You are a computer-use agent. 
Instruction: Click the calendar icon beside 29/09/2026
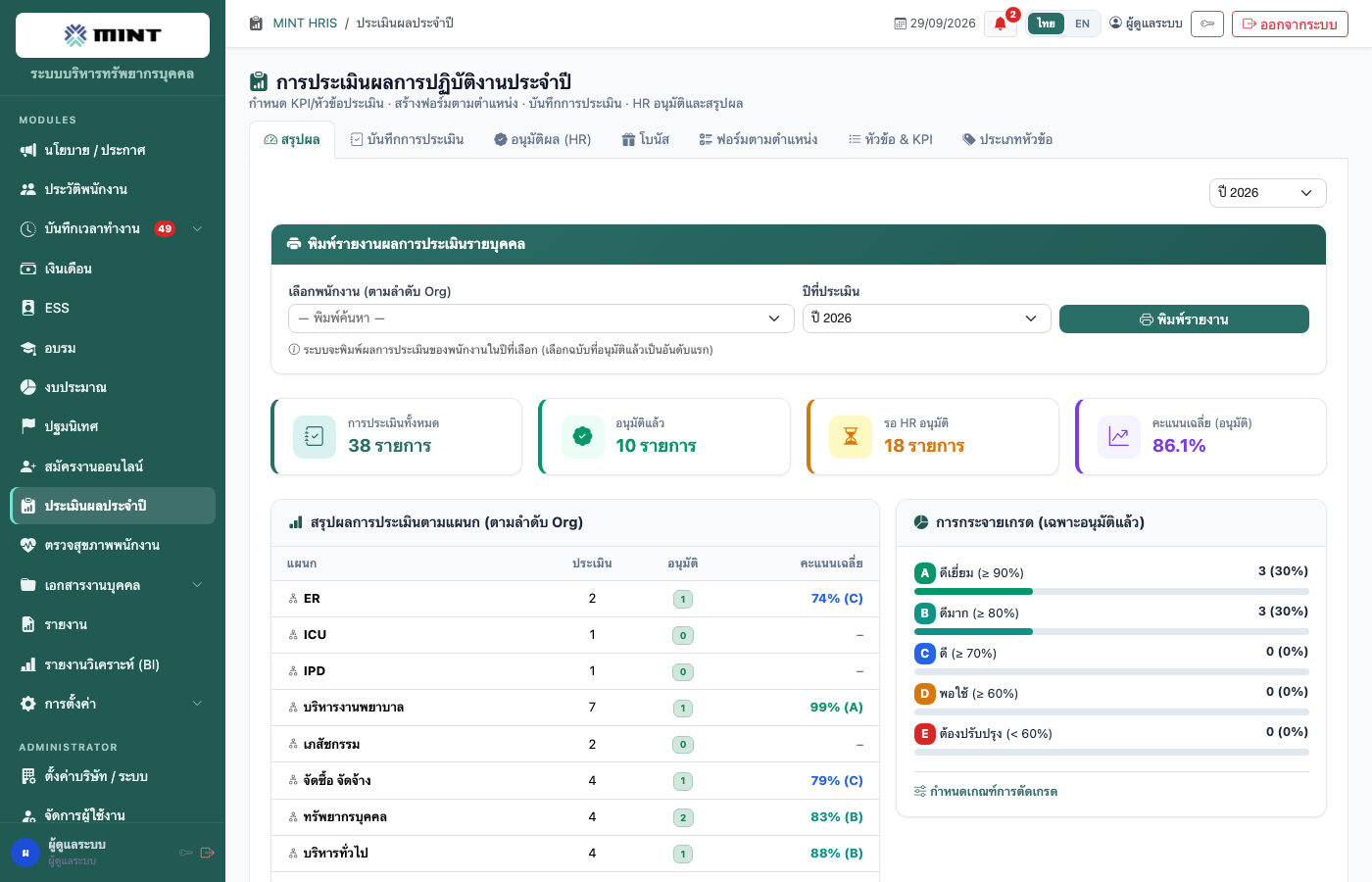[900, 24]
